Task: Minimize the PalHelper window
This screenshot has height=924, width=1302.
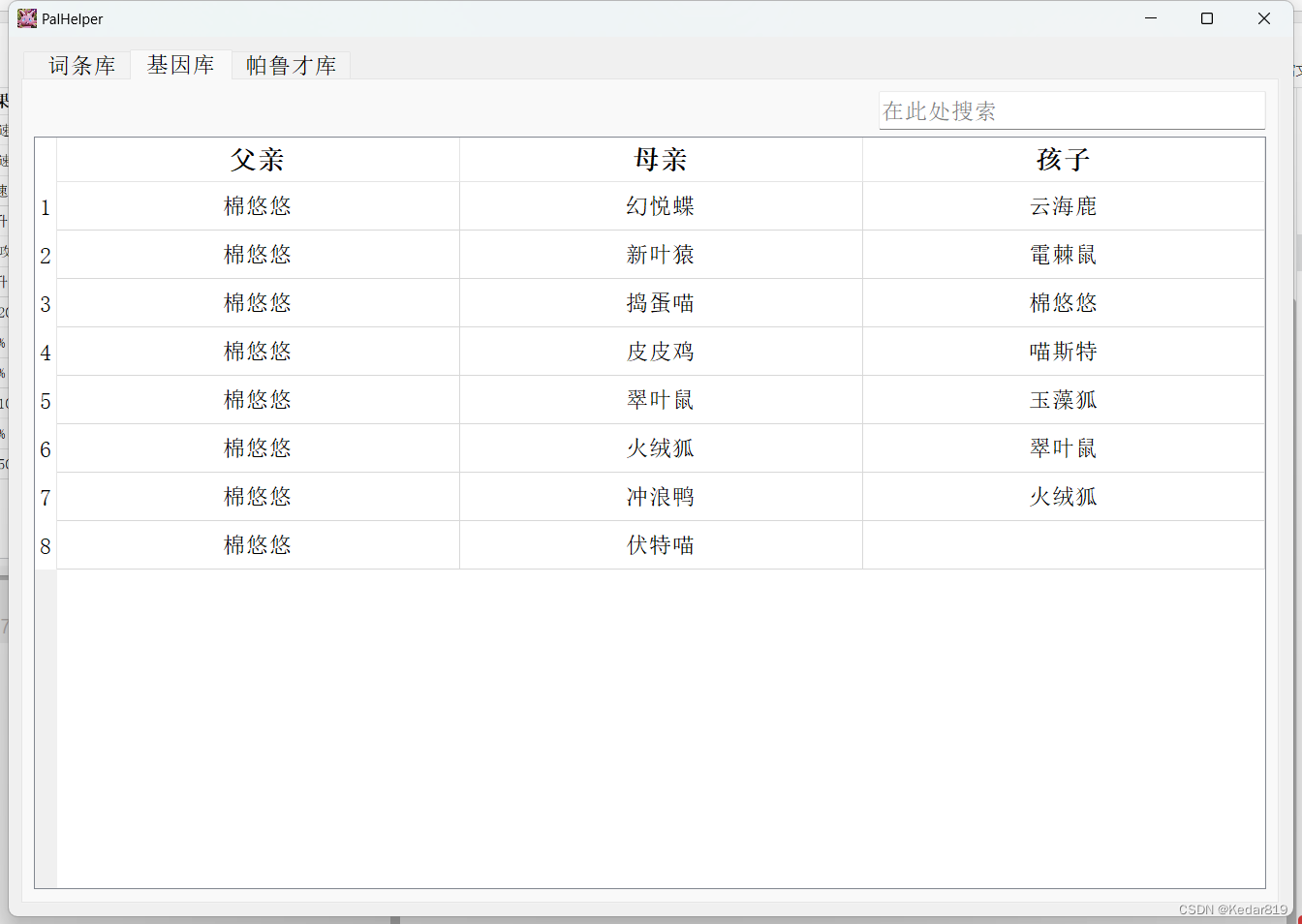Action: click(x=1151, y=18)
